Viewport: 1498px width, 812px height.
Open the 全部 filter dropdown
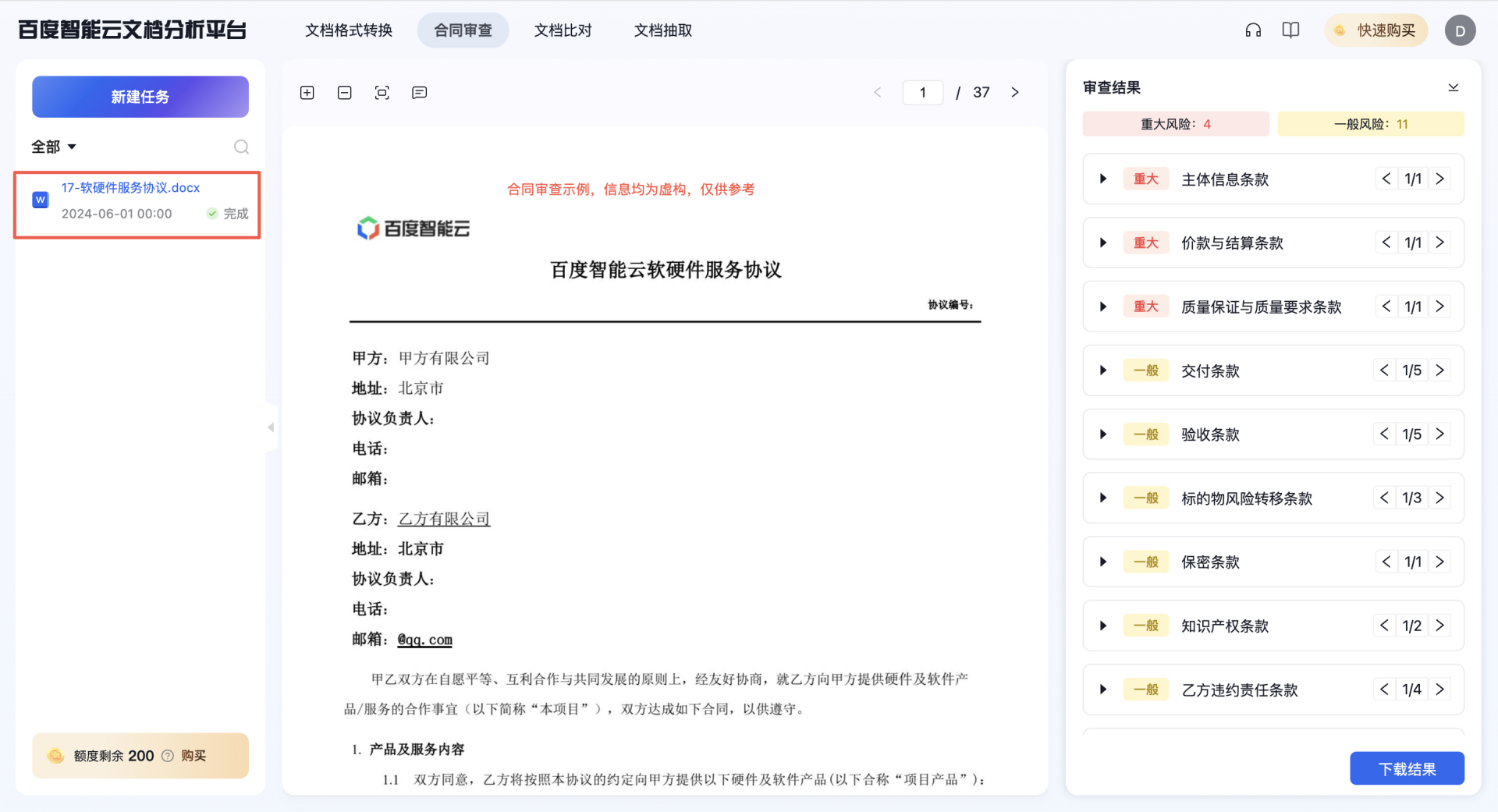click(x=54, y=147)
